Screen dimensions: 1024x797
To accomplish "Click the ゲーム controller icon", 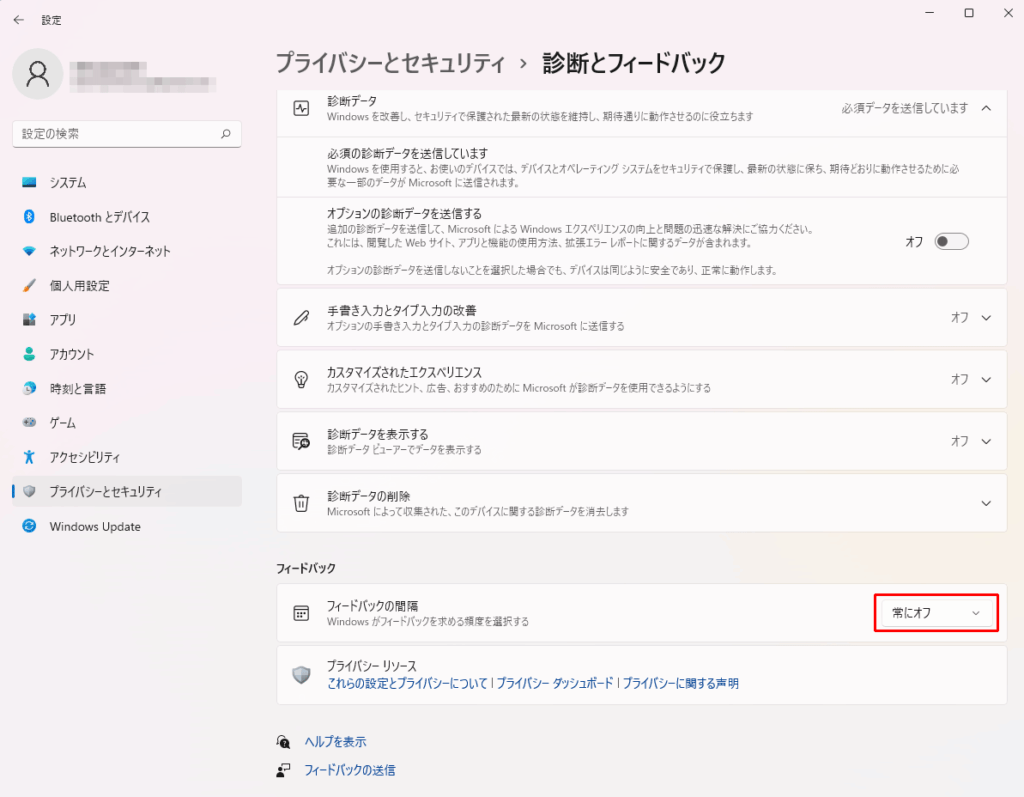I will tap(29, 423).
